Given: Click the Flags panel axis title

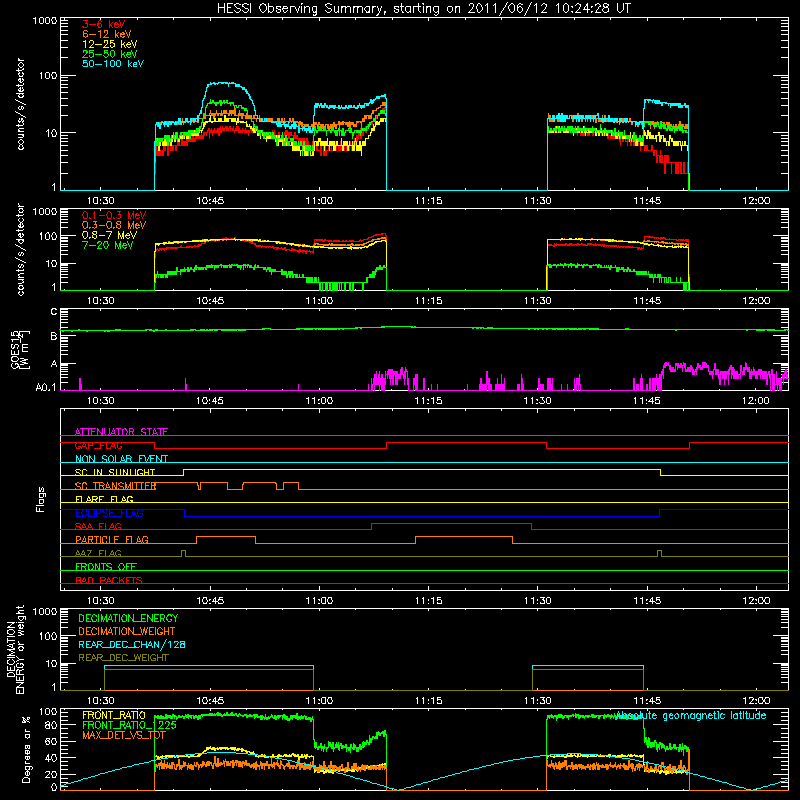Looking at the screenshot, I should point(41,499).
